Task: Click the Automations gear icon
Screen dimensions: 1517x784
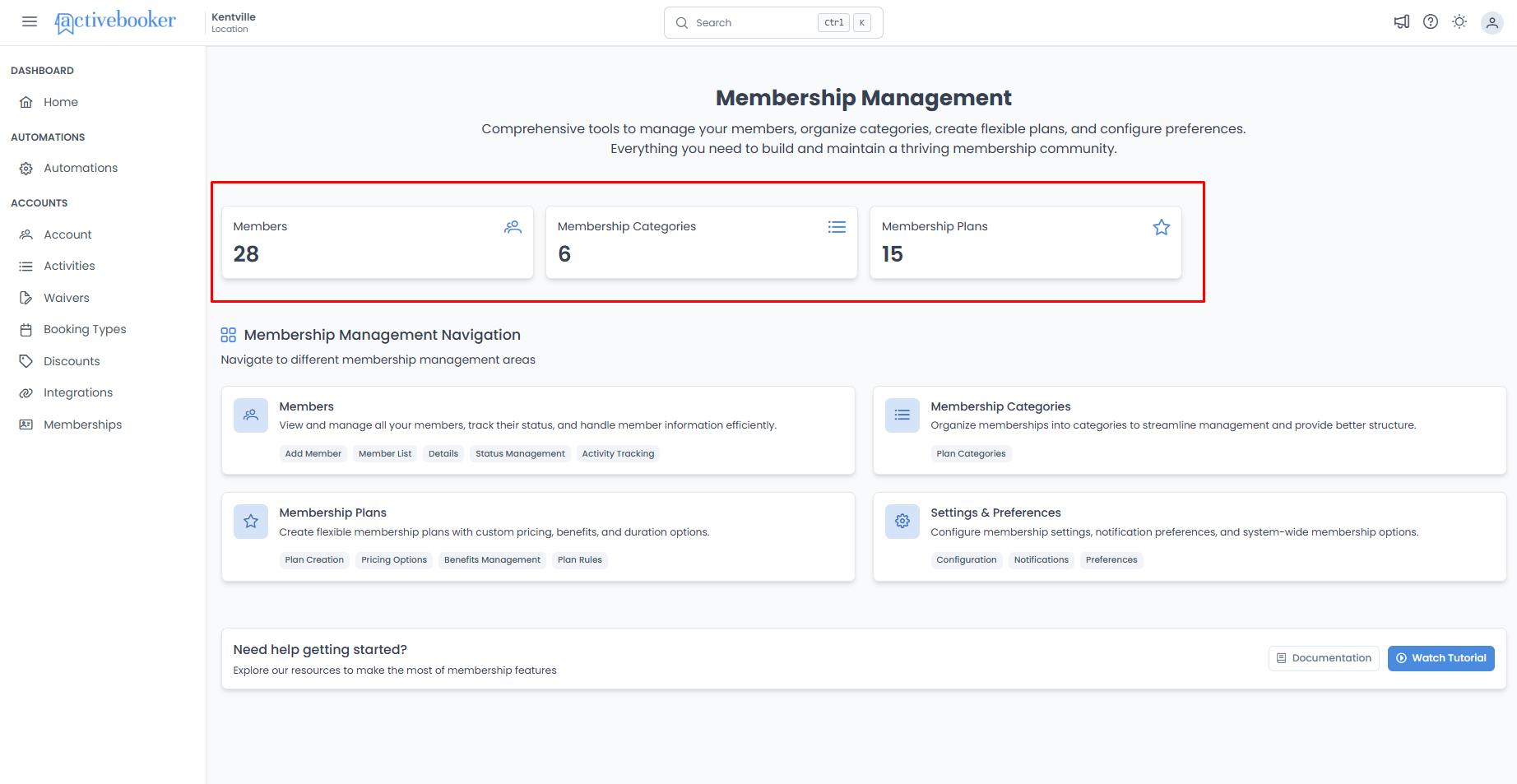Action: point(26,168)
